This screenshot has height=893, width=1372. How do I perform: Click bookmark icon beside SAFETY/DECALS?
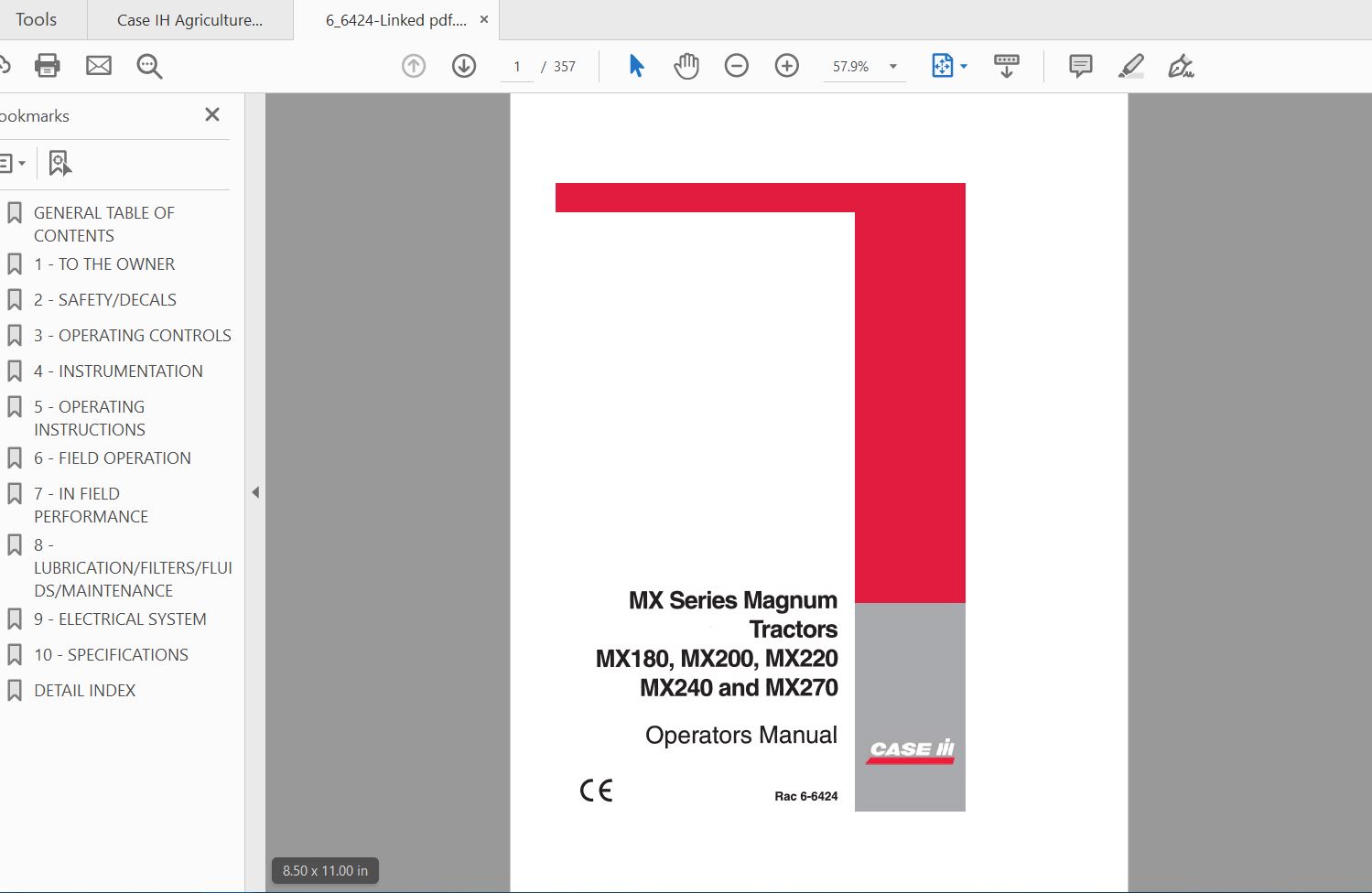coord(15,300)
